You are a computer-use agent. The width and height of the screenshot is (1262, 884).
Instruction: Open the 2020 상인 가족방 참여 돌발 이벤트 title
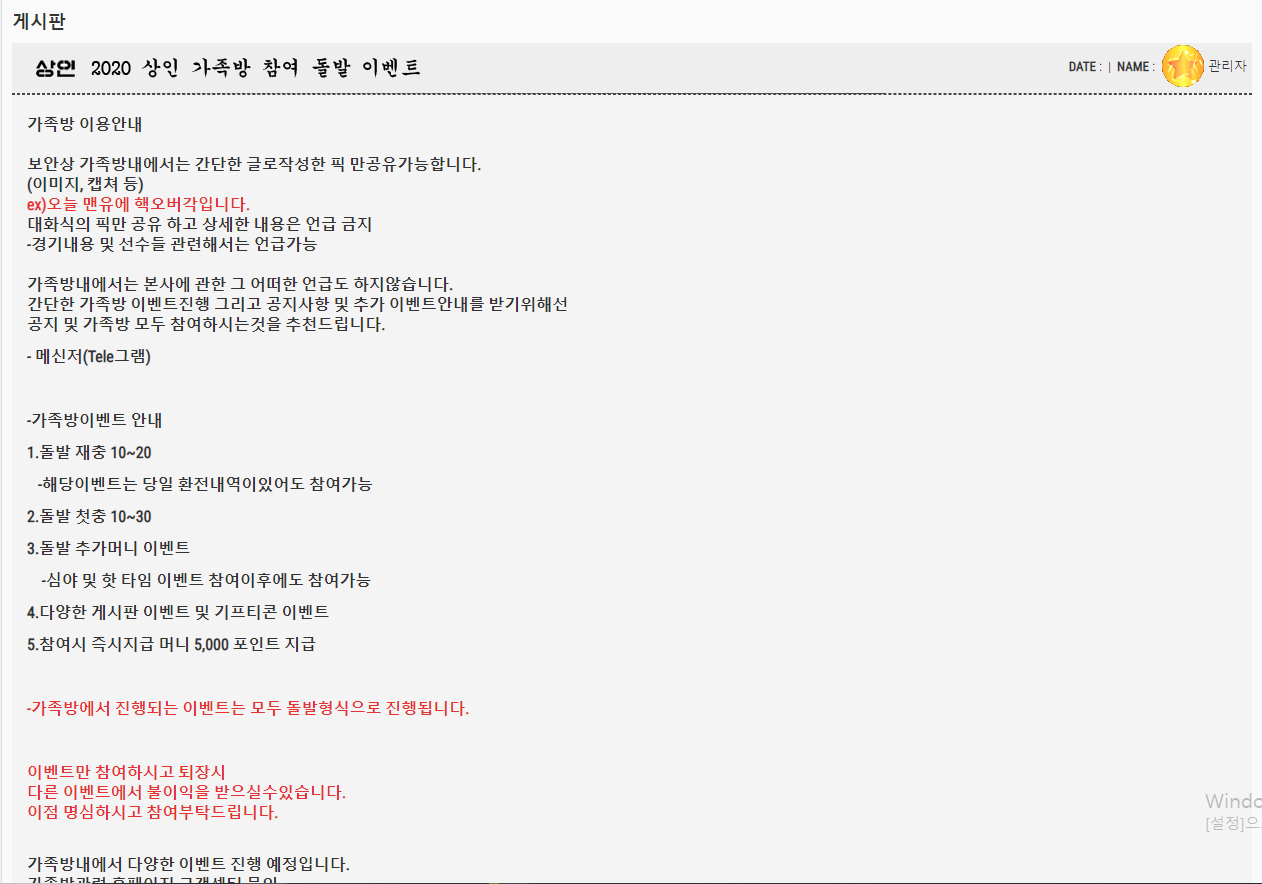pos(255,68)
